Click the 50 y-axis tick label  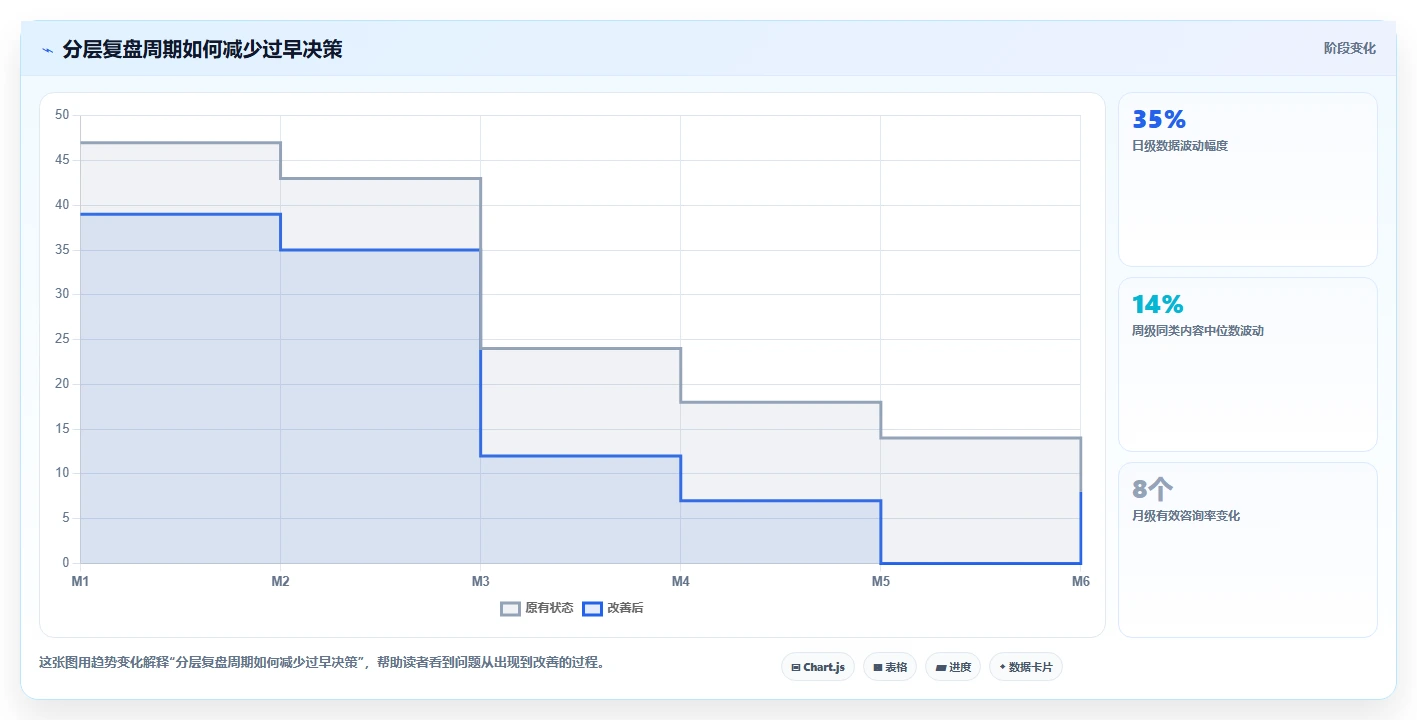tap(62, 115)
